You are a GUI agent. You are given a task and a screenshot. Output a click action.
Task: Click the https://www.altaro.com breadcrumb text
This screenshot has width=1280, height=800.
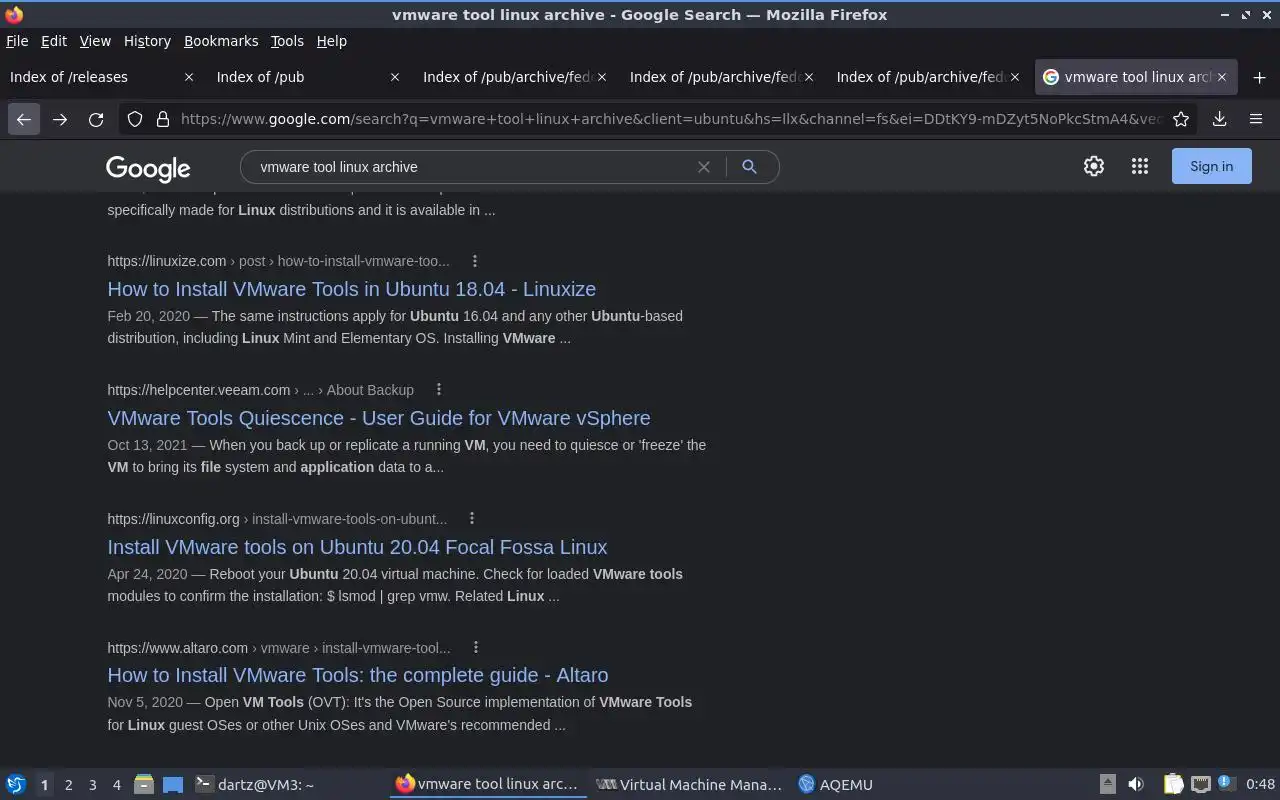178,648
